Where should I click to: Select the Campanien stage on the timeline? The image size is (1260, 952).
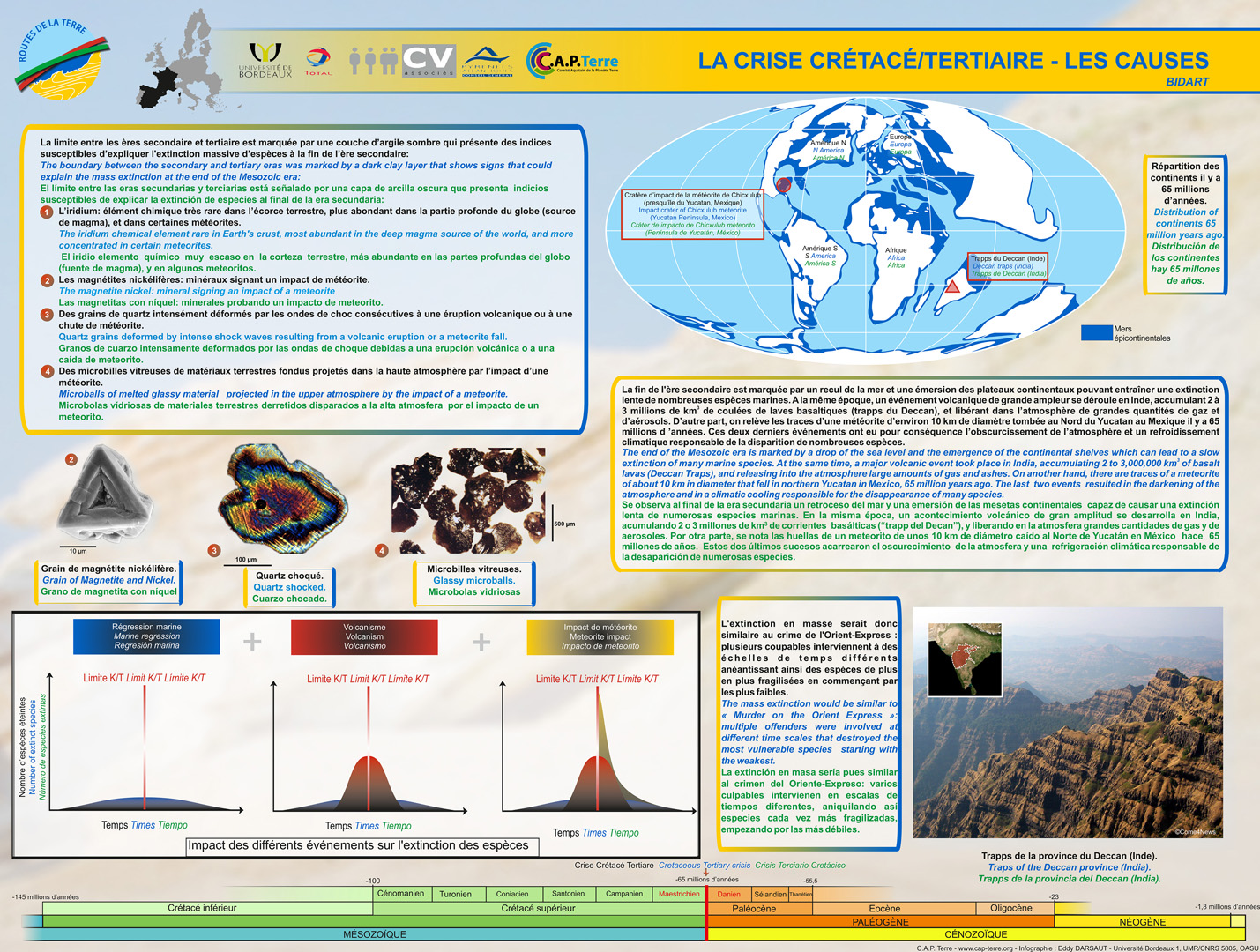click(x=624, y=894)
